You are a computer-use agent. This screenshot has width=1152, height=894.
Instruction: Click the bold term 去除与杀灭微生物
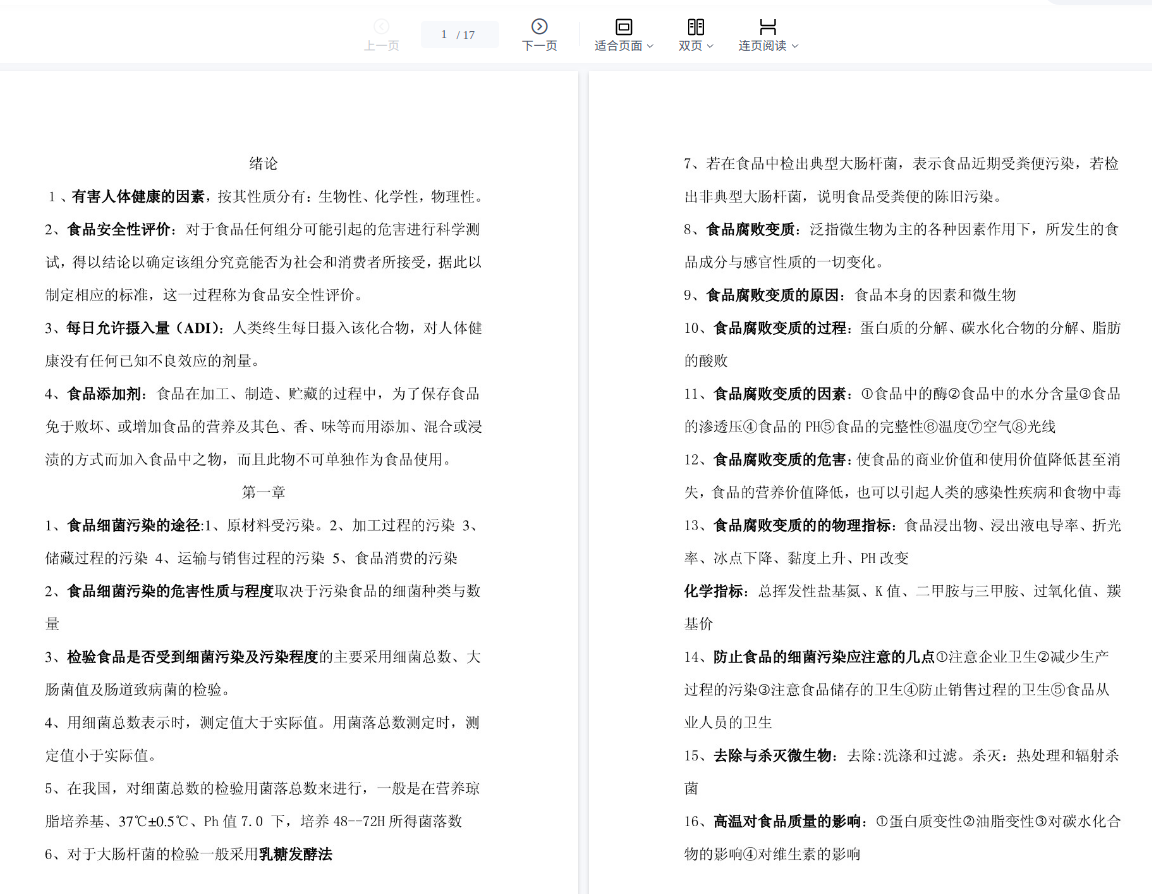(772, 756)
